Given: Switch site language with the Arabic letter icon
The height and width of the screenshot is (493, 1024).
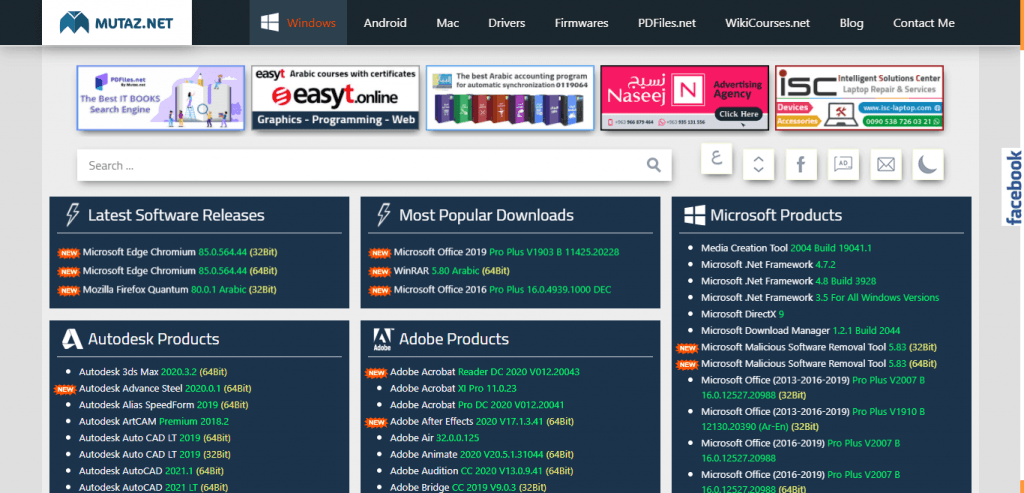Looking at the screenshot, I should click(x=716, y=159).
